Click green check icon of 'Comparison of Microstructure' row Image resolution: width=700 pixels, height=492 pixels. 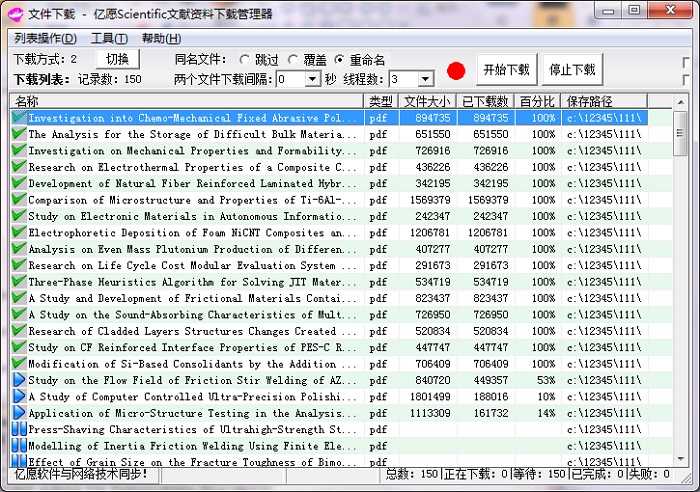tap(19, 199)
